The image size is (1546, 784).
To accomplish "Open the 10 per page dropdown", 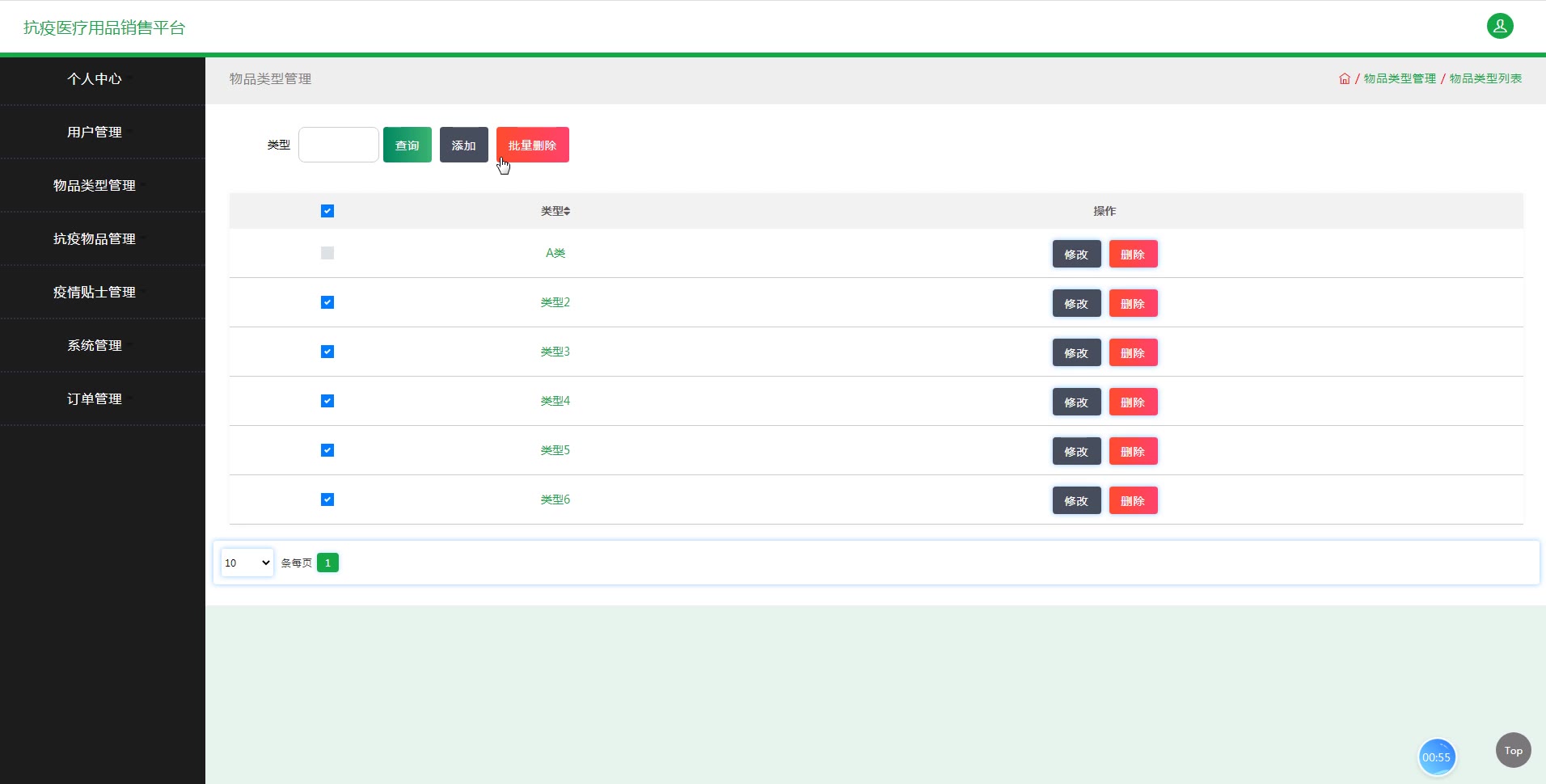I will [247, 563].
